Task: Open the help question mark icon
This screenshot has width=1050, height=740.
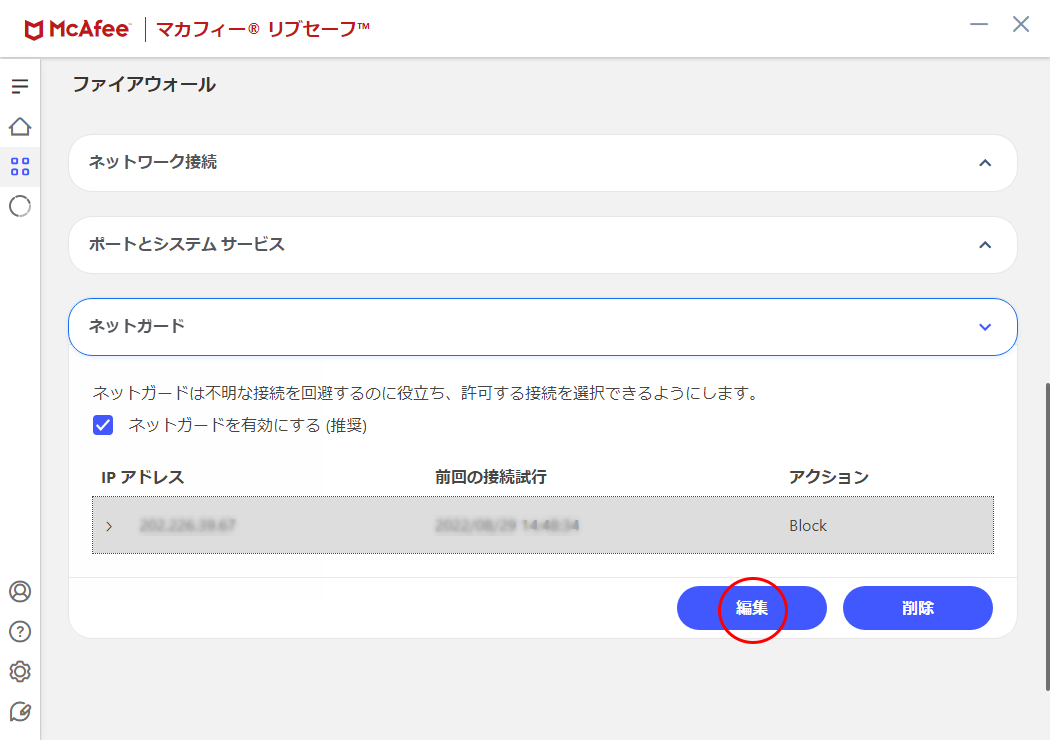Action: 20,631
